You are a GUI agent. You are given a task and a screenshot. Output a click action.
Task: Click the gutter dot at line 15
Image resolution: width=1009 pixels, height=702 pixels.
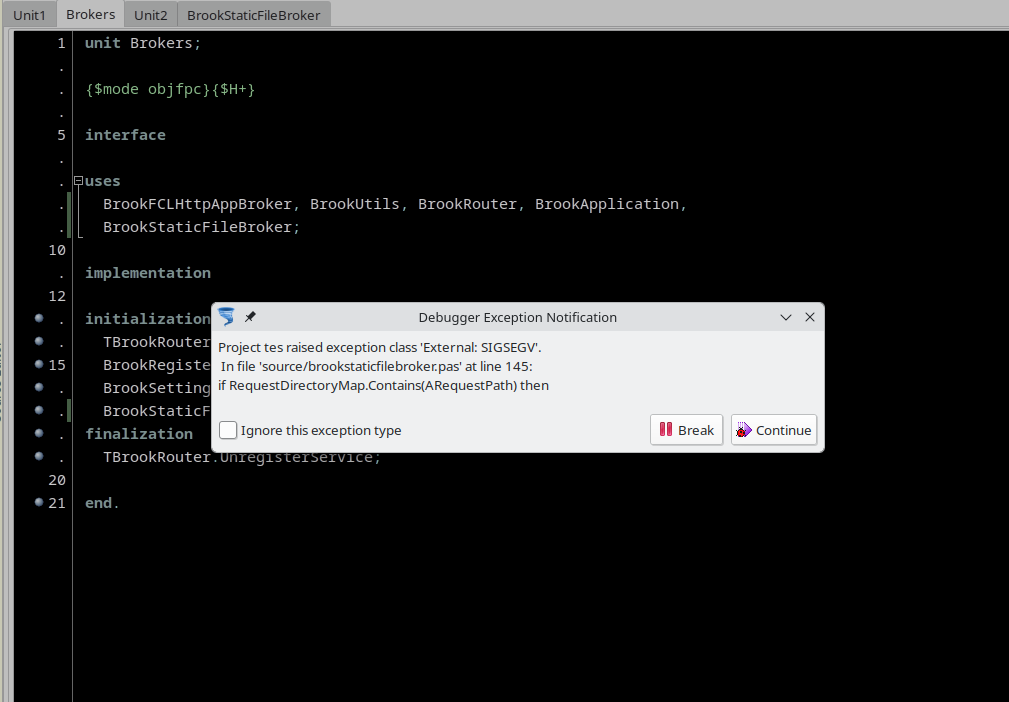click(39, 364)
